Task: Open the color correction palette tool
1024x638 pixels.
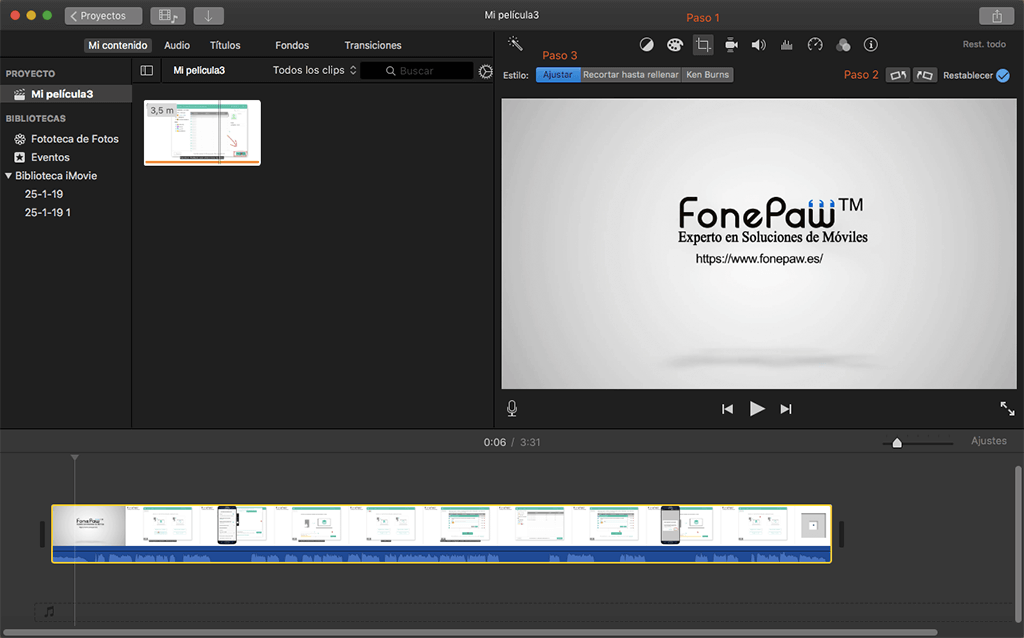Action: tap(675, 44)
